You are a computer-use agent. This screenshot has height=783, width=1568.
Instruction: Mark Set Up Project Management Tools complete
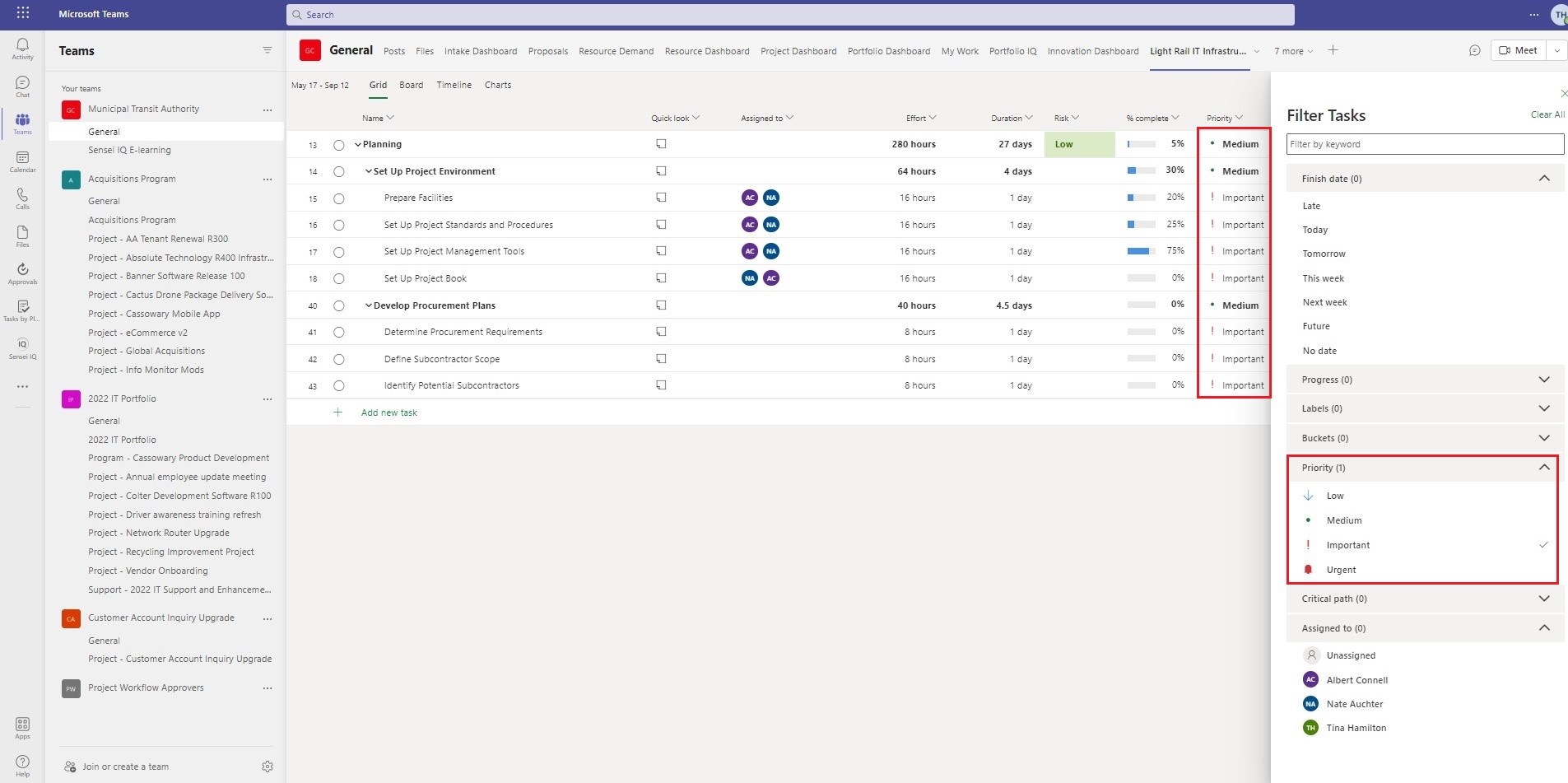pyautogui.click(x=338, y=252)
